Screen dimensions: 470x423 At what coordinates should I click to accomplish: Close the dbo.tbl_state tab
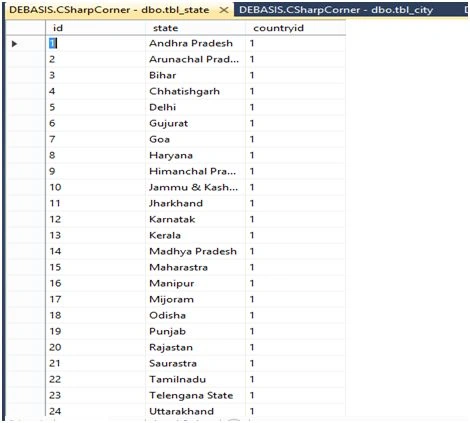pyautogui.click(x=224, y=10)
